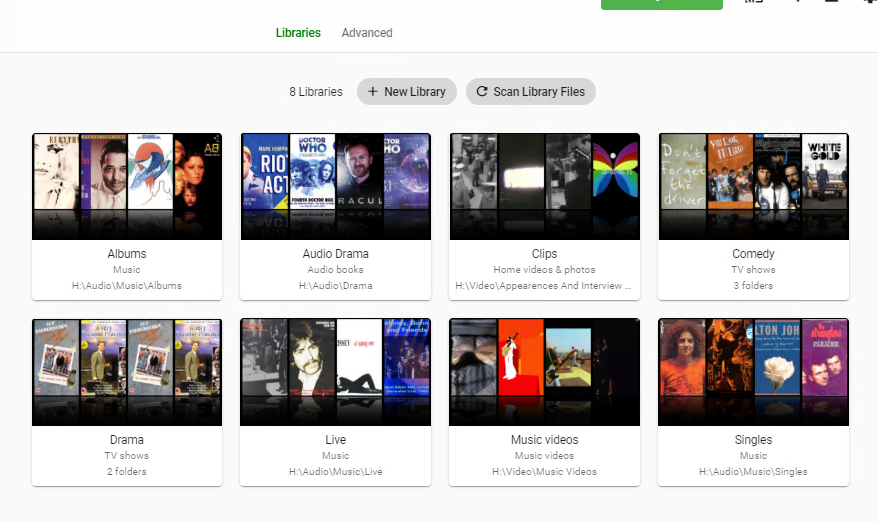Click path 'H:\Audio\Music\Singles'
The image size is (878, 522).
(754, 472)
